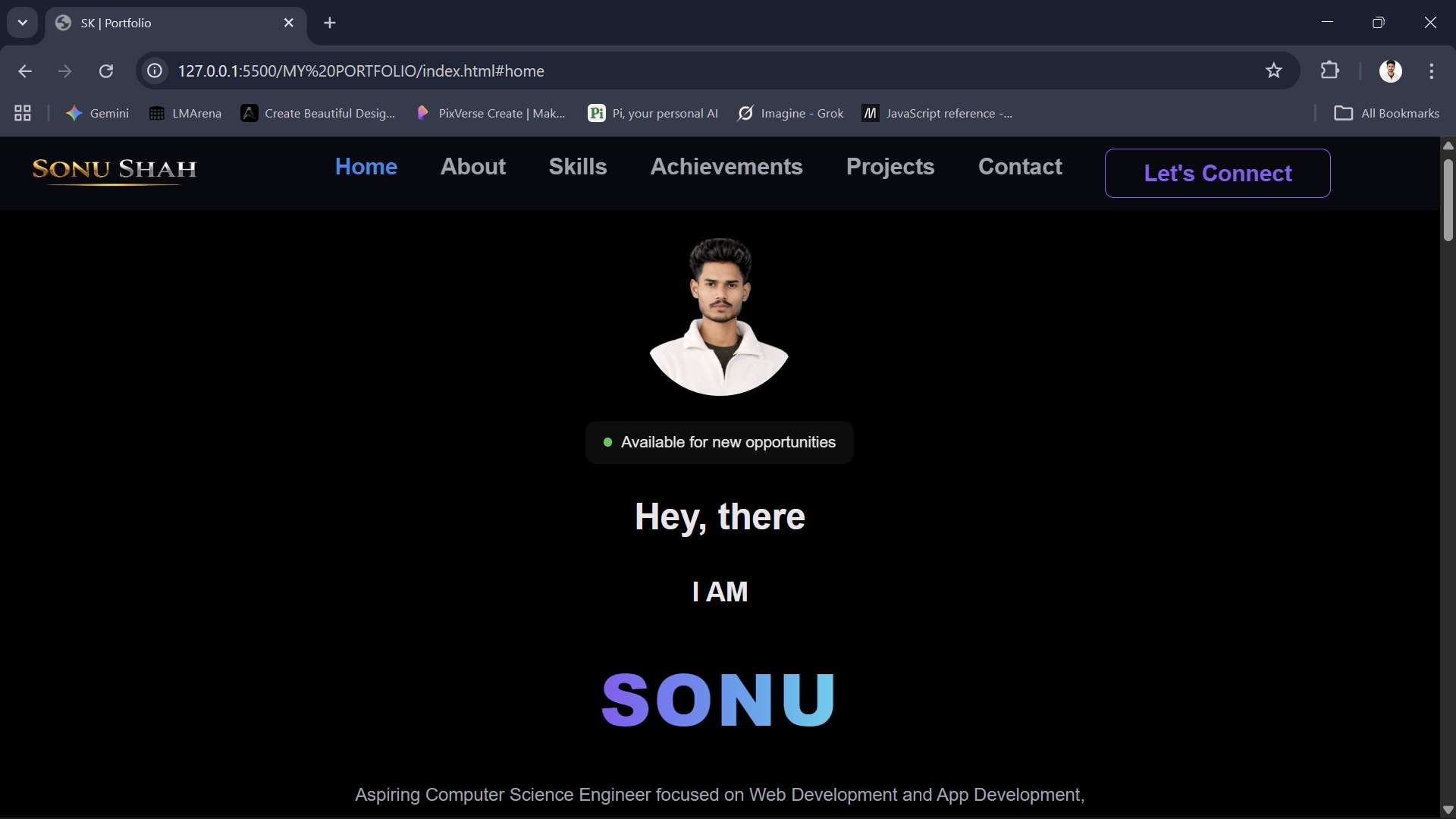Reload the portfolio page
The height and width of the screenshot is (819, 1456).
click(106, 71)
